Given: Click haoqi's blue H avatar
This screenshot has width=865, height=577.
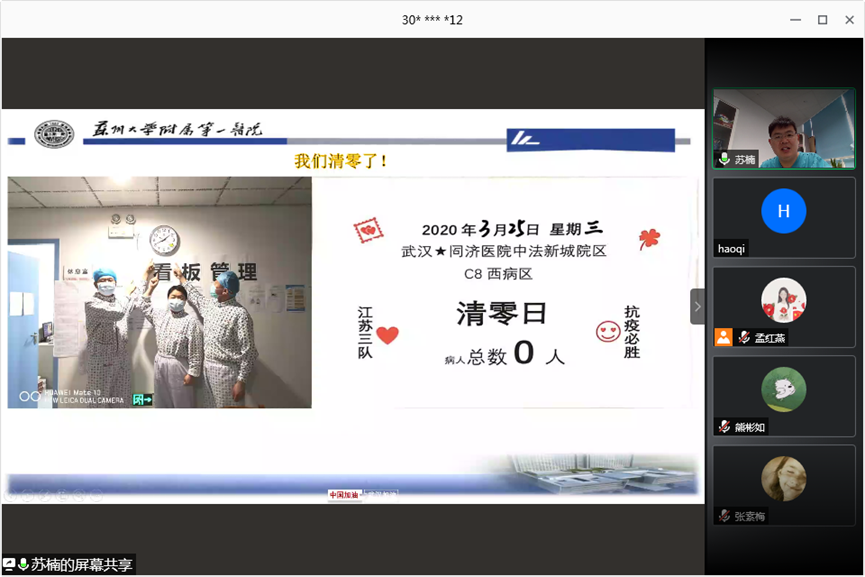Looking at the screenshot, I should coord(783,211).
